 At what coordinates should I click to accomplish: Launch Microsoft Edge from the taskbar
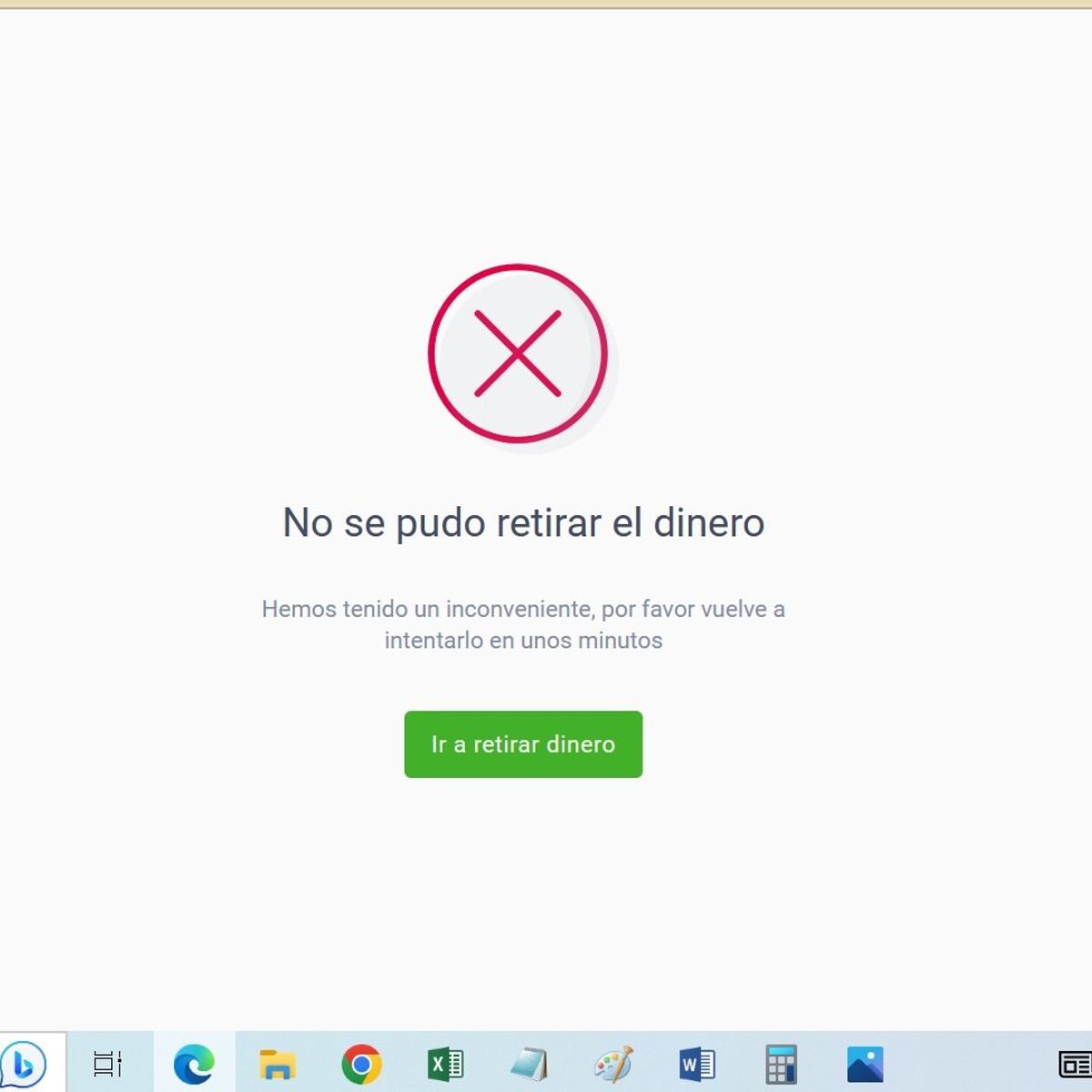pyautogui.click(x=194, y=1063)
